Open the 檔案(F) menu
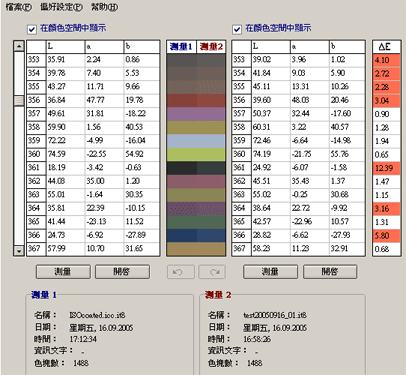Image resolution: width=406 pixels, height=375 pixels. click(x=18, y=7)
